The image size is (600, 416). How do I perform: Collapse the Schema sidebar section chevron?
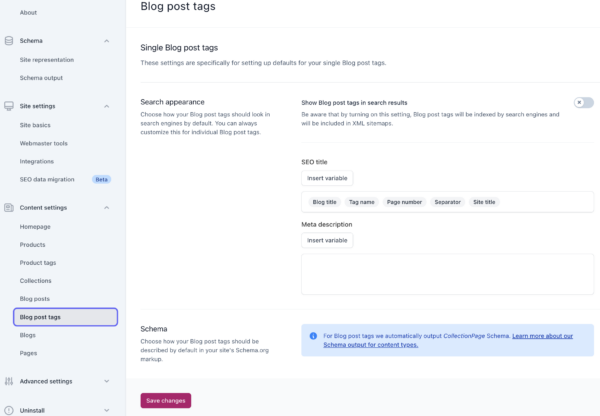pos(107,41)
